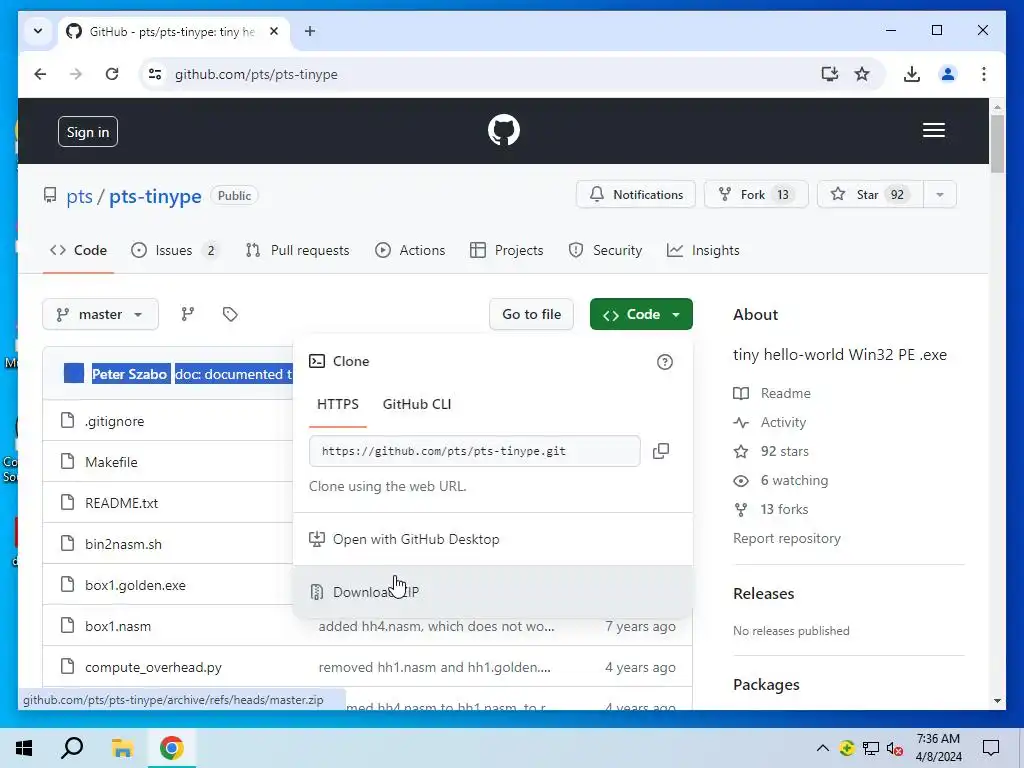Screen dimensions: 1024x768
Task: Reload the current page
Action: [x=112, y=74]
